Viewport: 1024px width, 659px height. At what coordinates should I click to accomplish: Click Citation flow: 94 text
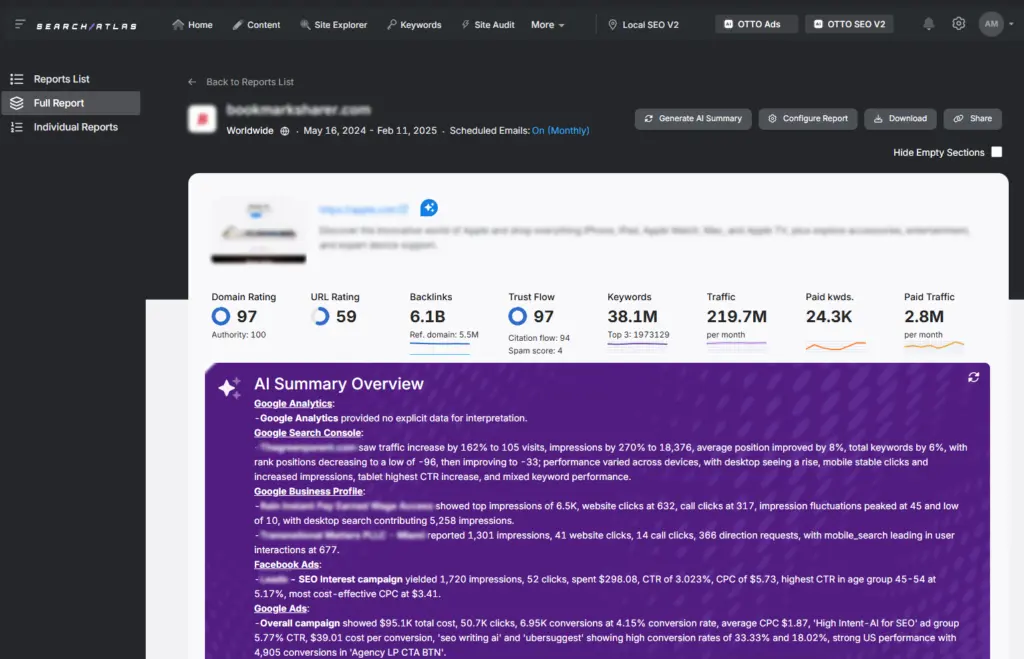[539, 338]
